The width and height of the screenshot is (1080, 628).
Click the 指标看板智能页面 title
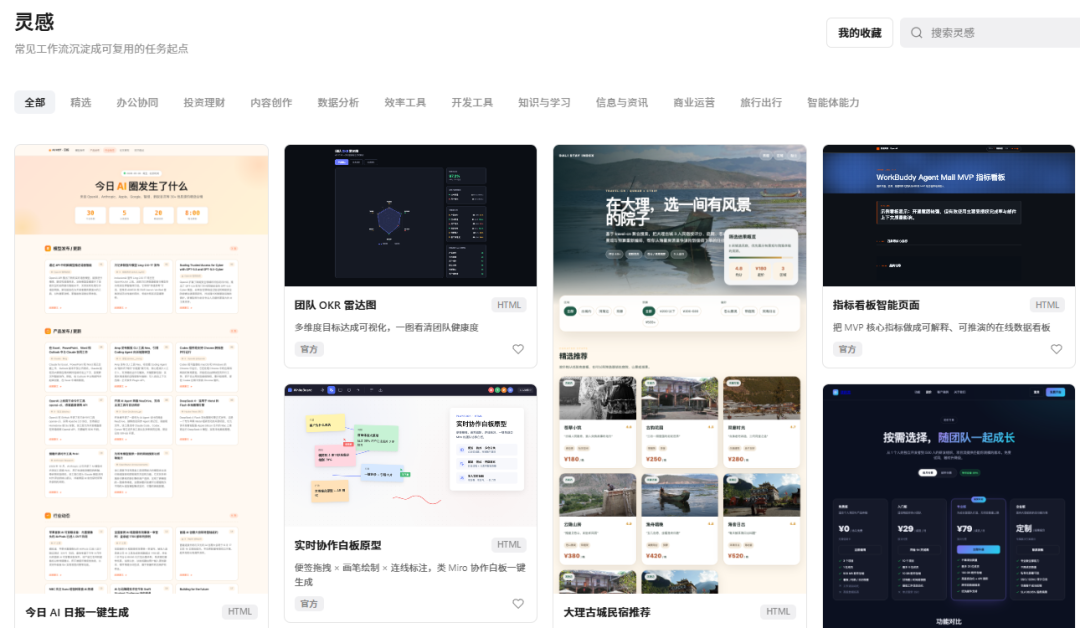pyautogui.click(x=875, y=305)
